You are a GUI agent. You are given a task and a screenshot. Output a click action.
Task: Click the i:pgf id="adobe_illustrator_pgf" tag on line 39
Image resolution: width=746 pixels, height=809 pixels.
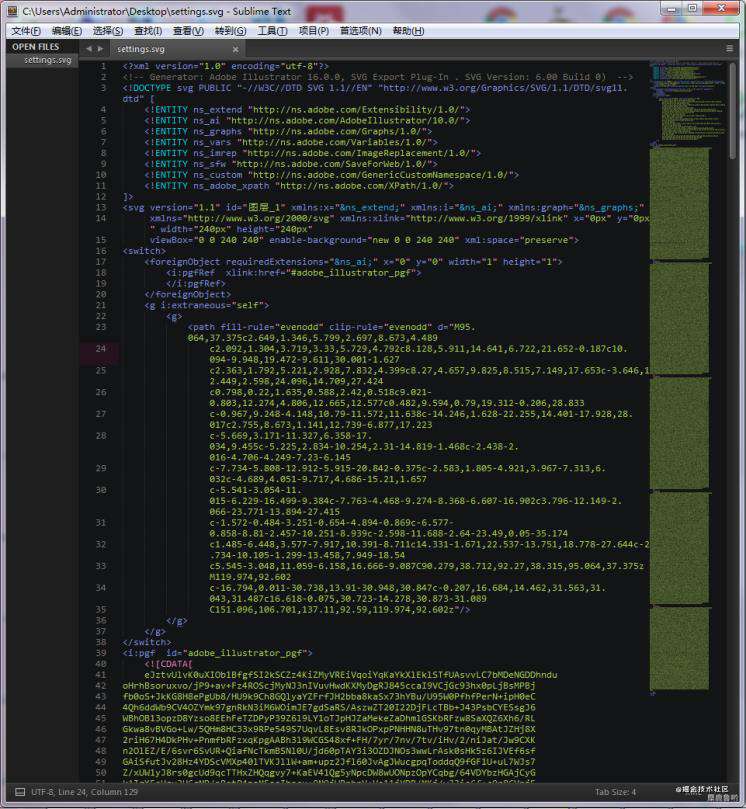click(x=218, y=653)
